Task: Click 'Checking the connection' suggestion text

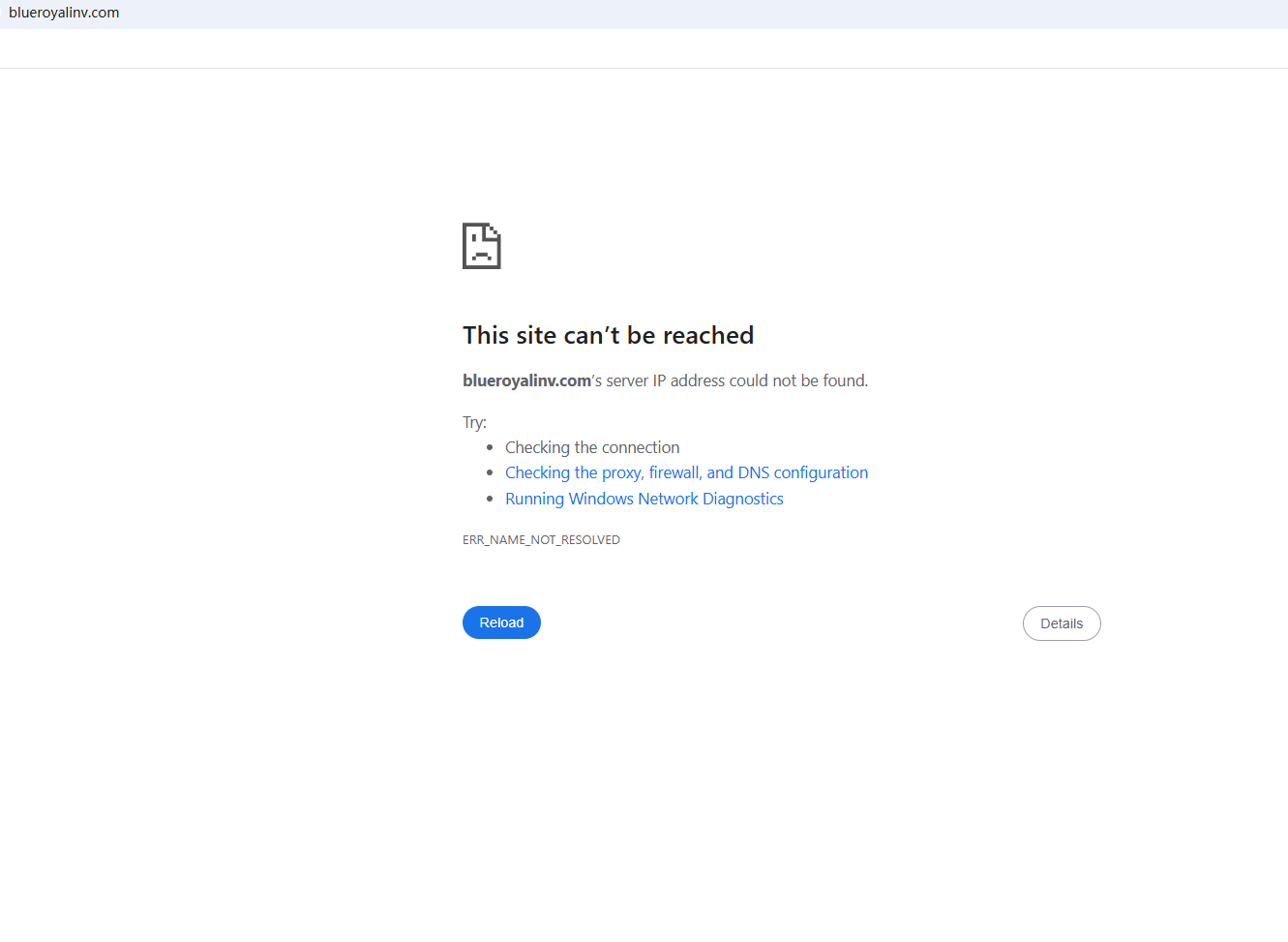Action: 592,447
